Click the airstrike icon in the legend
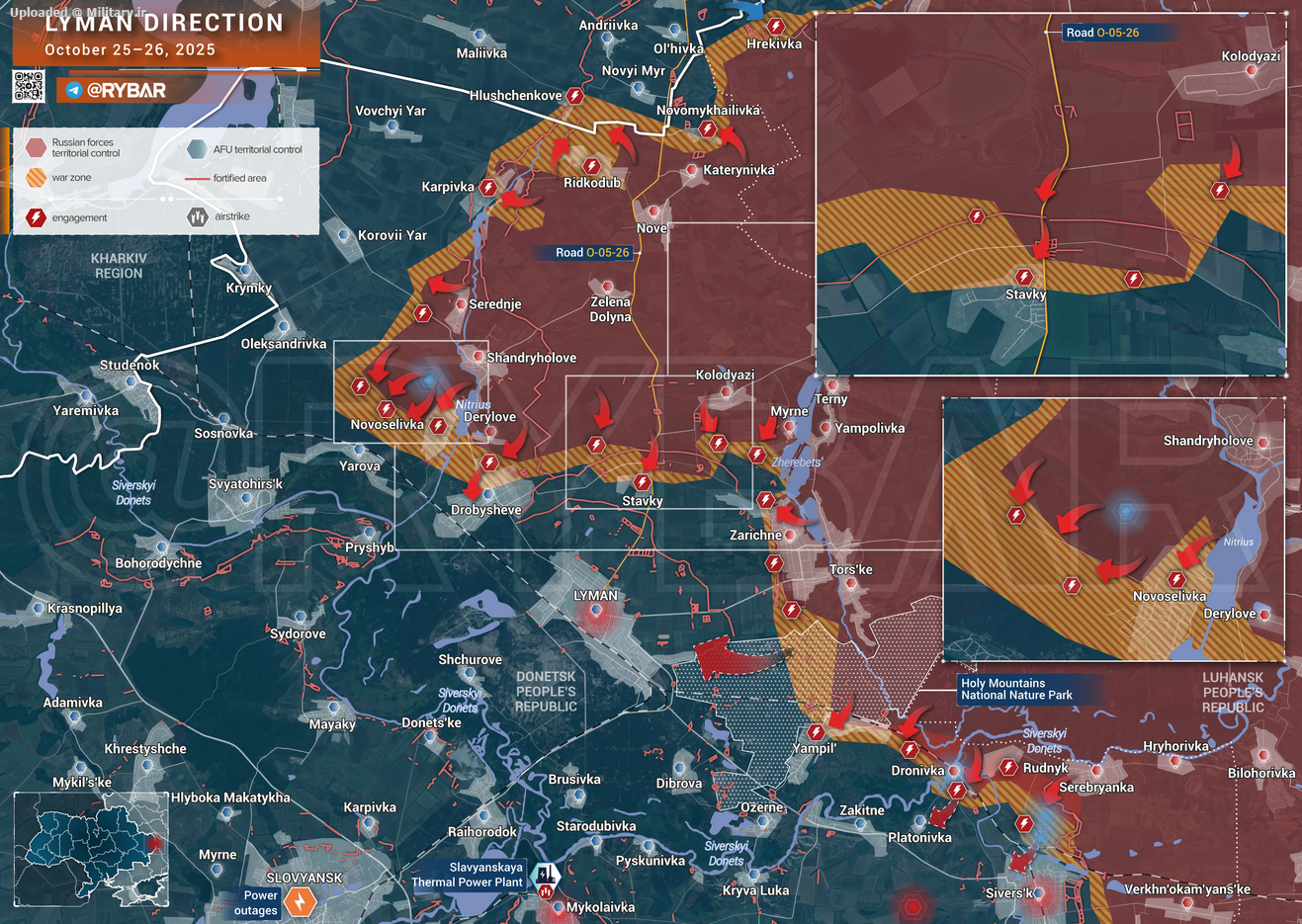 point(196,216)
